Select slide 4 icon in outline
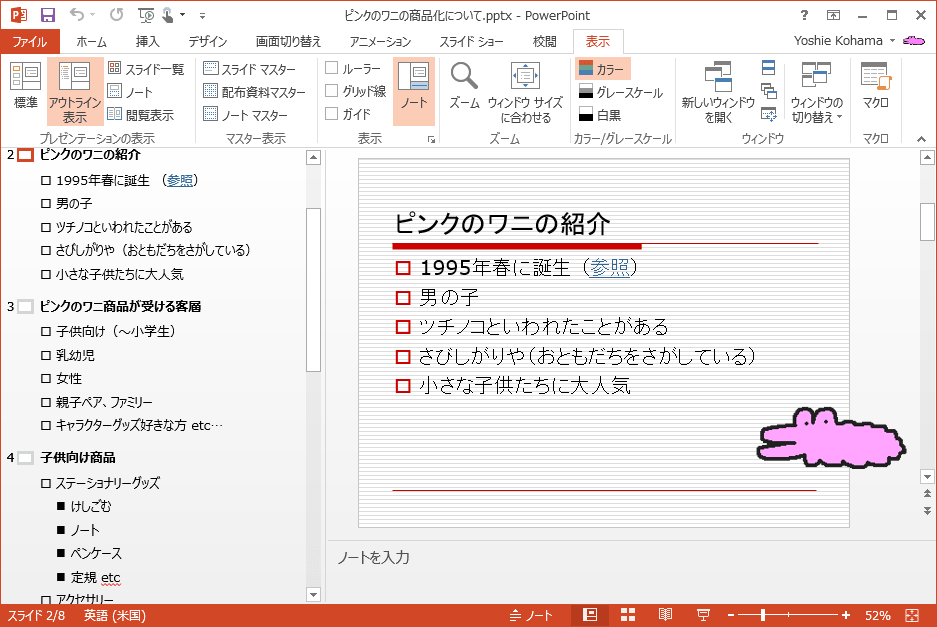The height and width of the screenshot is (627, 937). [x=25, y=458]
